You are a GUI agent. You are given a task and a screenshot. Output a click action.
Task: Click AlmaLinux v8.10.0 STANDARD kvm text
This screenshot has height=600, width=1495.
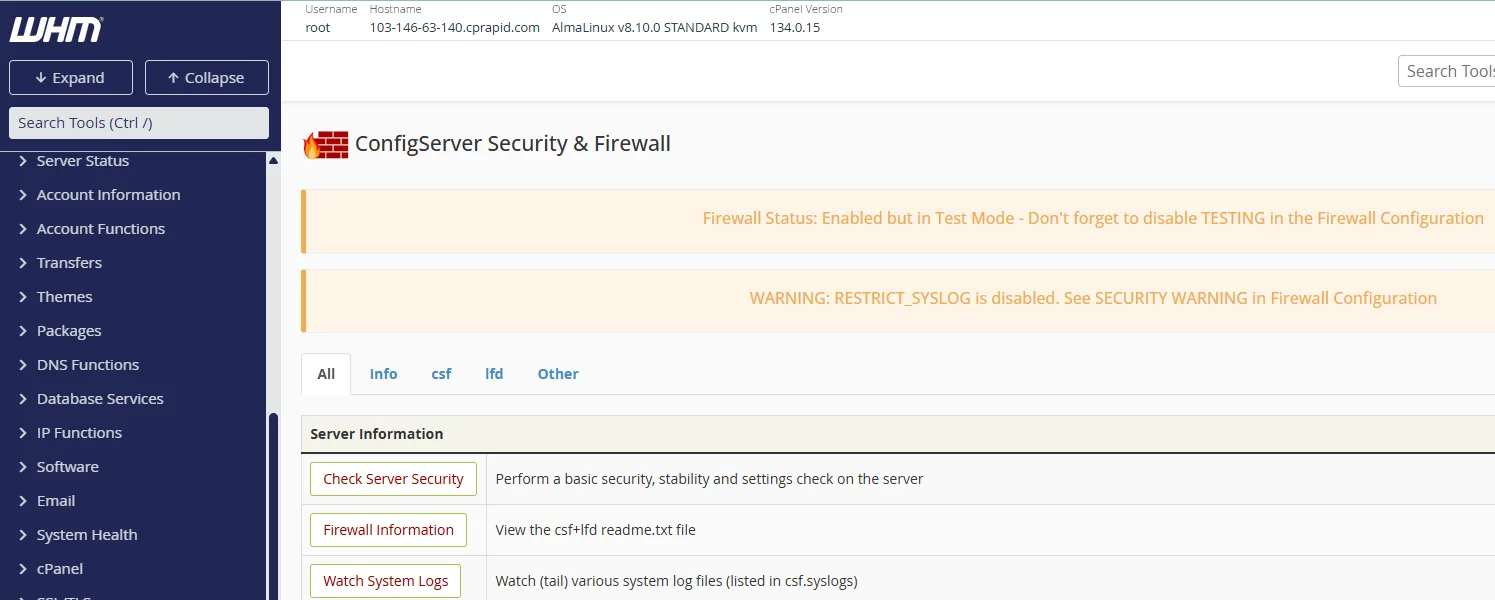coord(654,28)
